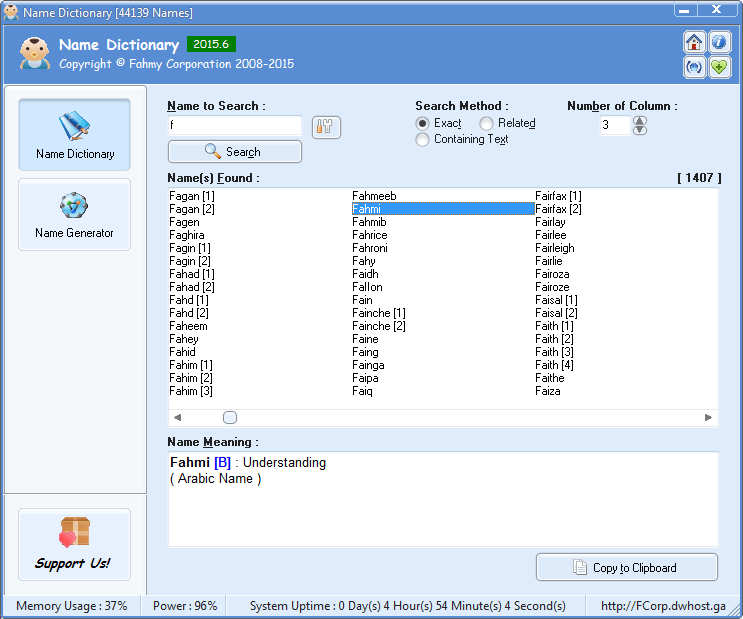Screen dimensions: 743x619
Task: Focus the Name to Search field
Action: (235, 125)
